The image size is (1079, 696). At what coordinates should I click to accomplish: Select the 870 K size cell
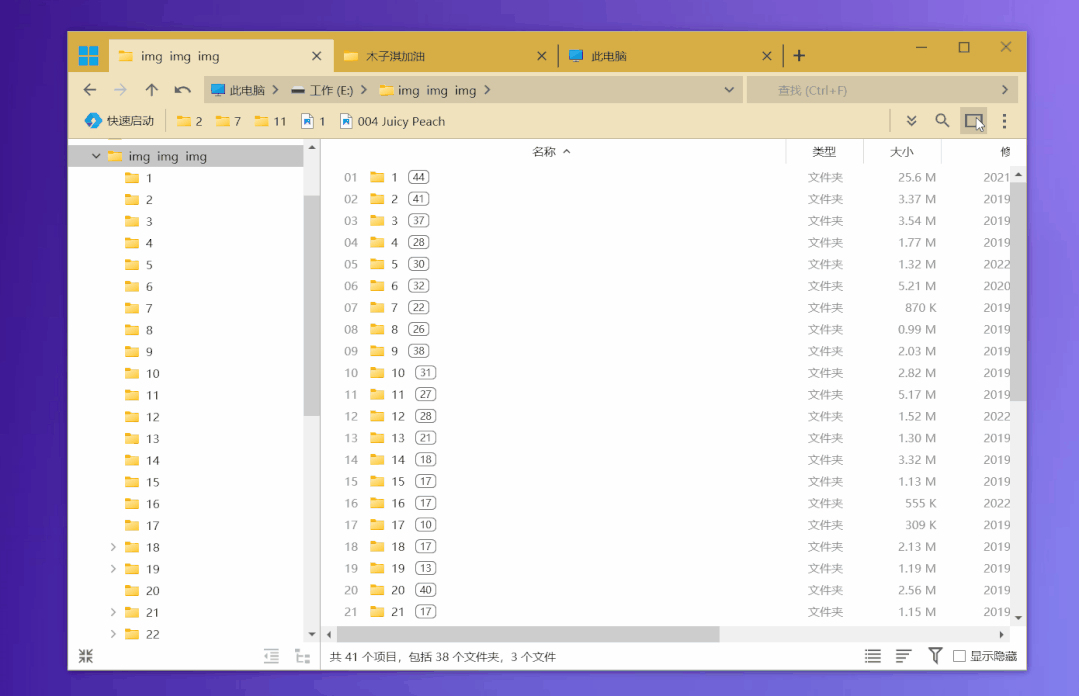coord(920,308)
